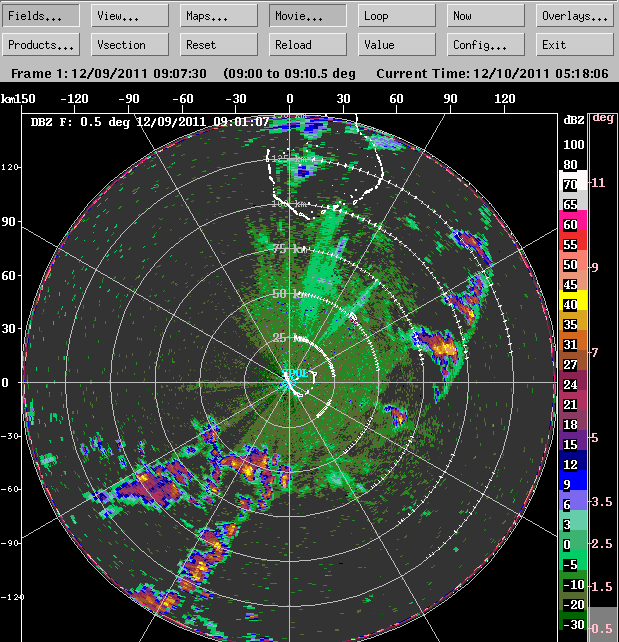Click the Exit button
Screen dimensions: 619x642
[575, 44]
